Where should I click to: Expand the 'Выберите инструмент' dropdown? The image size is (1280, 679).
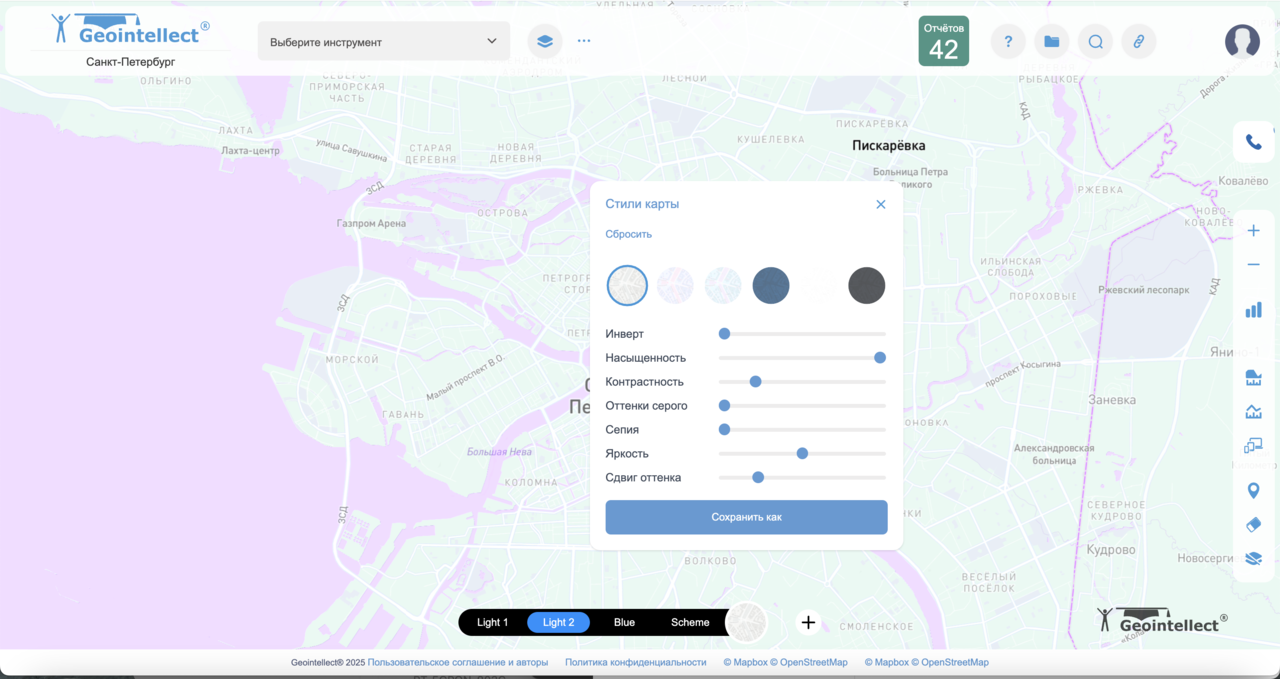pos(383,42)
